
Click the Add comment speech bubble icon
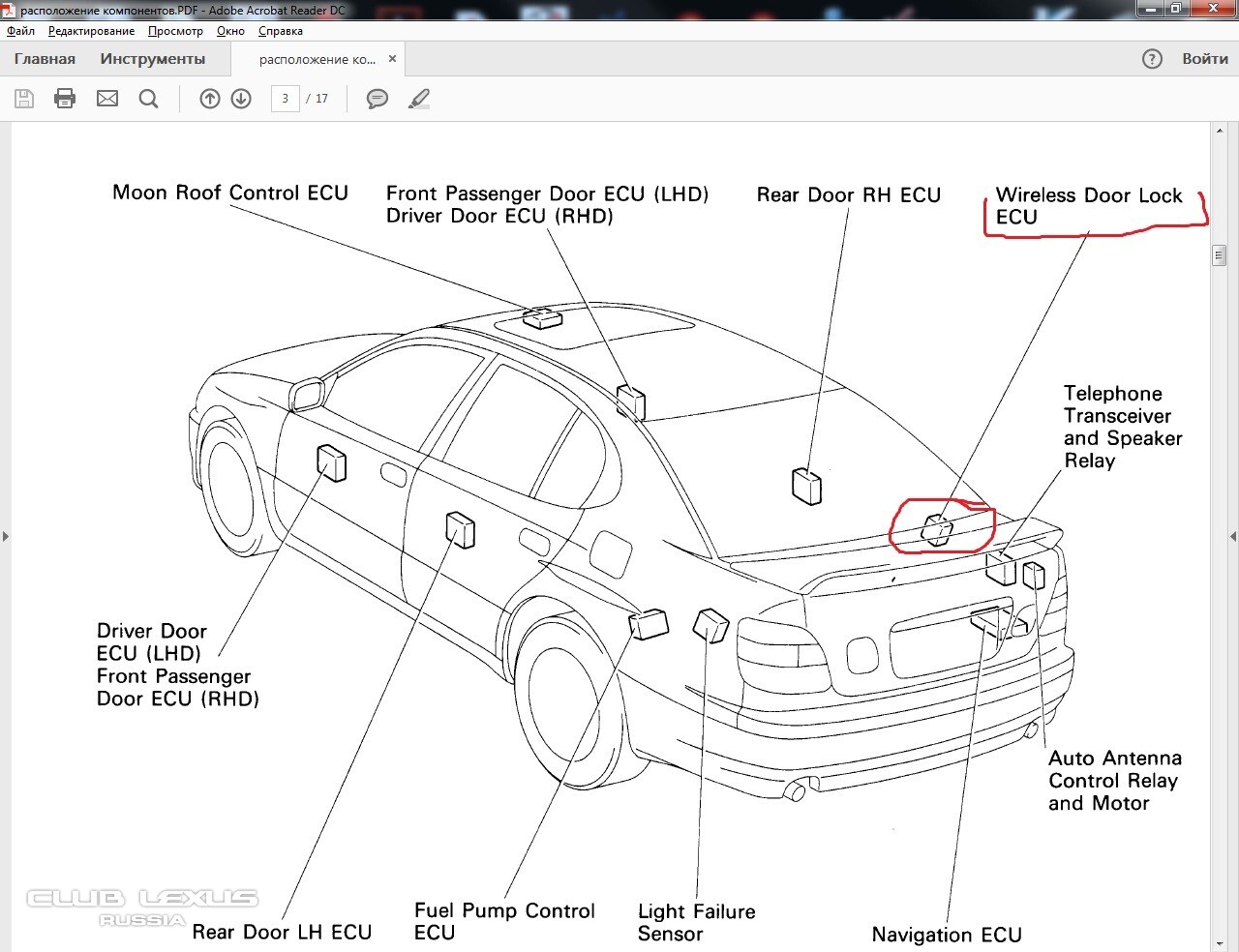[378, 99]
